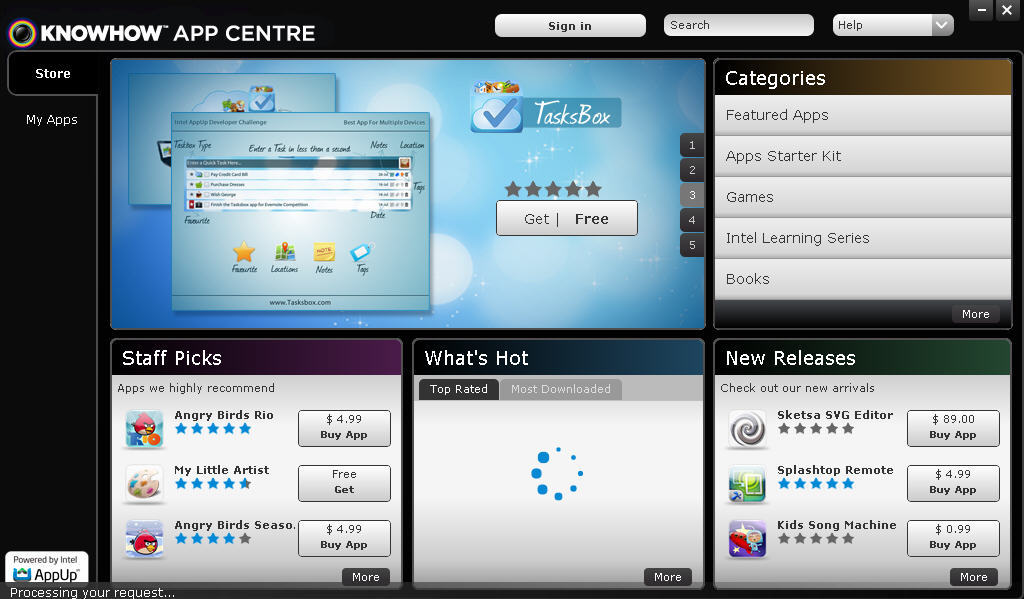Click the Search input field
The image size is (1024, 599).
pos(738,25)
